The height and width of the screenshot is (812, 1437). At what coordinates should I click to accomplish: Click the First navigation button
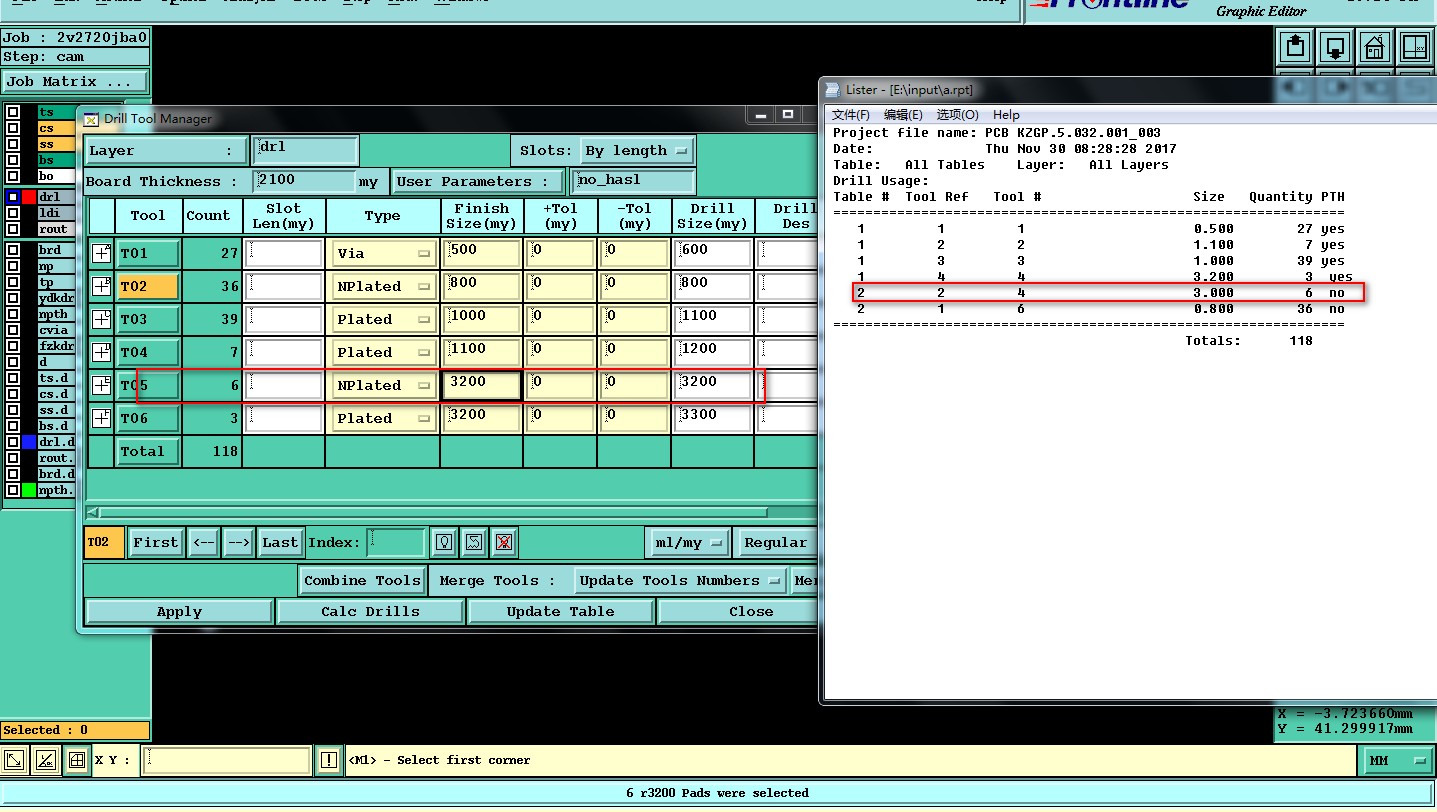pyautogui.click(x=155, y=543)
